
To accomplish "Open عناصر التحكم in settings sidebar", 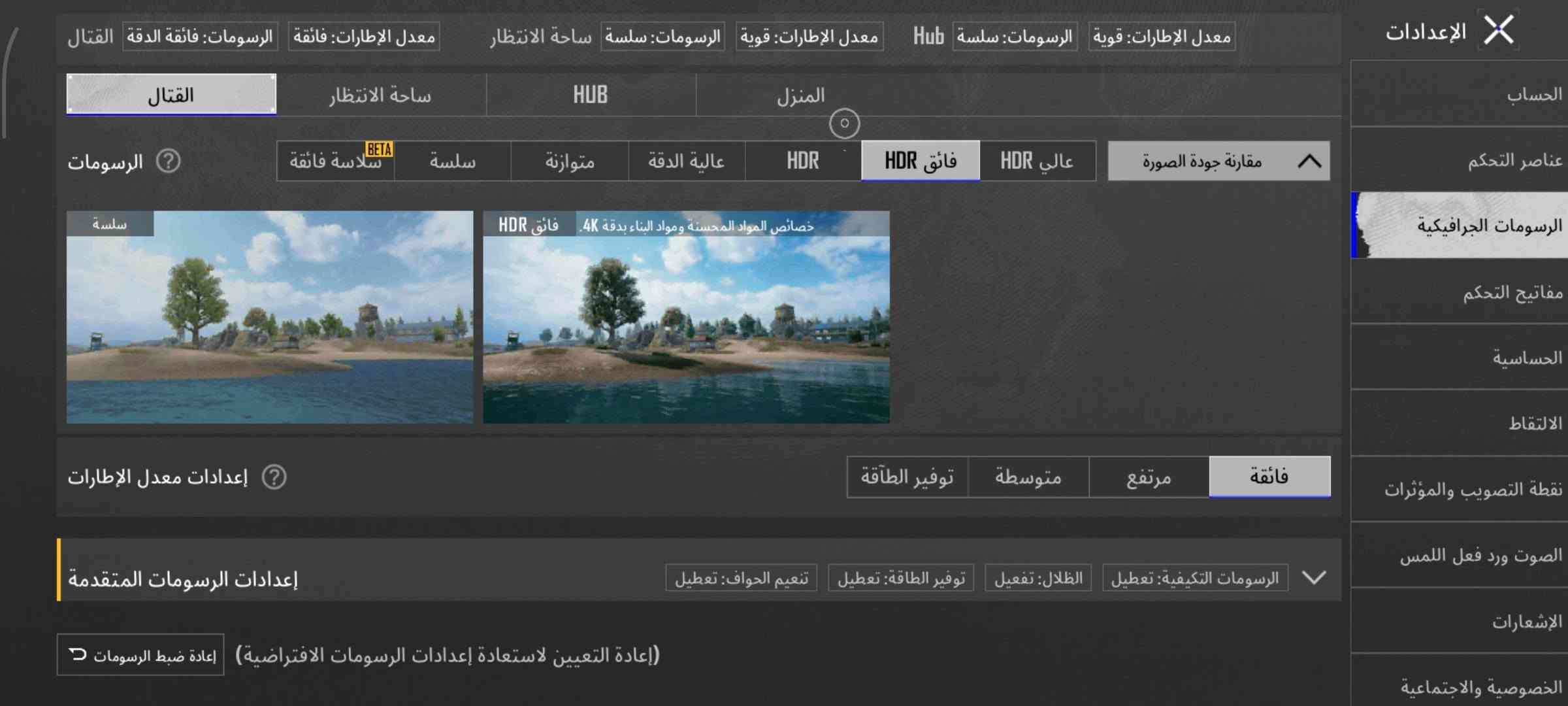I will (x=1460, y=160).
